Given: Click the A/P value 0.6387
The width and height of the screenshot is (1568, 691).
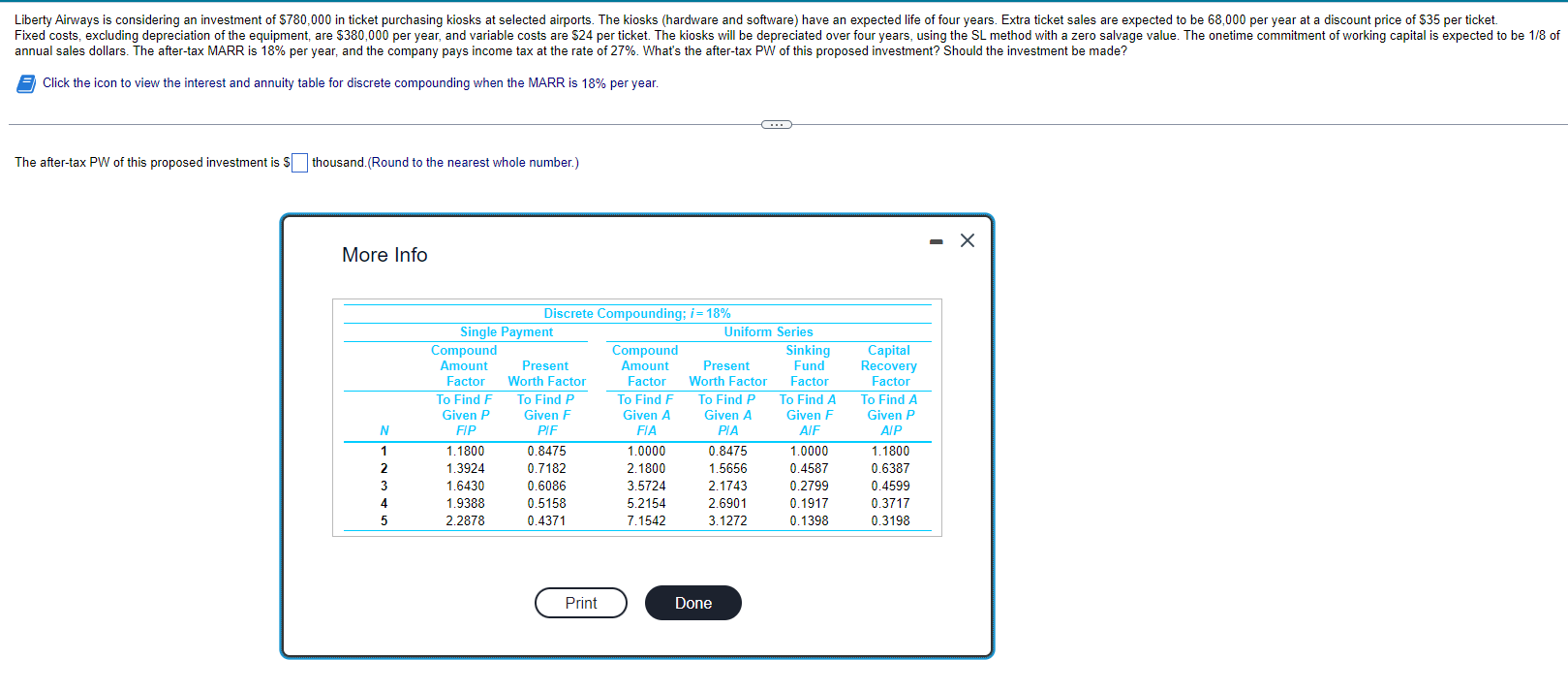Looking at the screenshot, I should [x=890, y=468].
